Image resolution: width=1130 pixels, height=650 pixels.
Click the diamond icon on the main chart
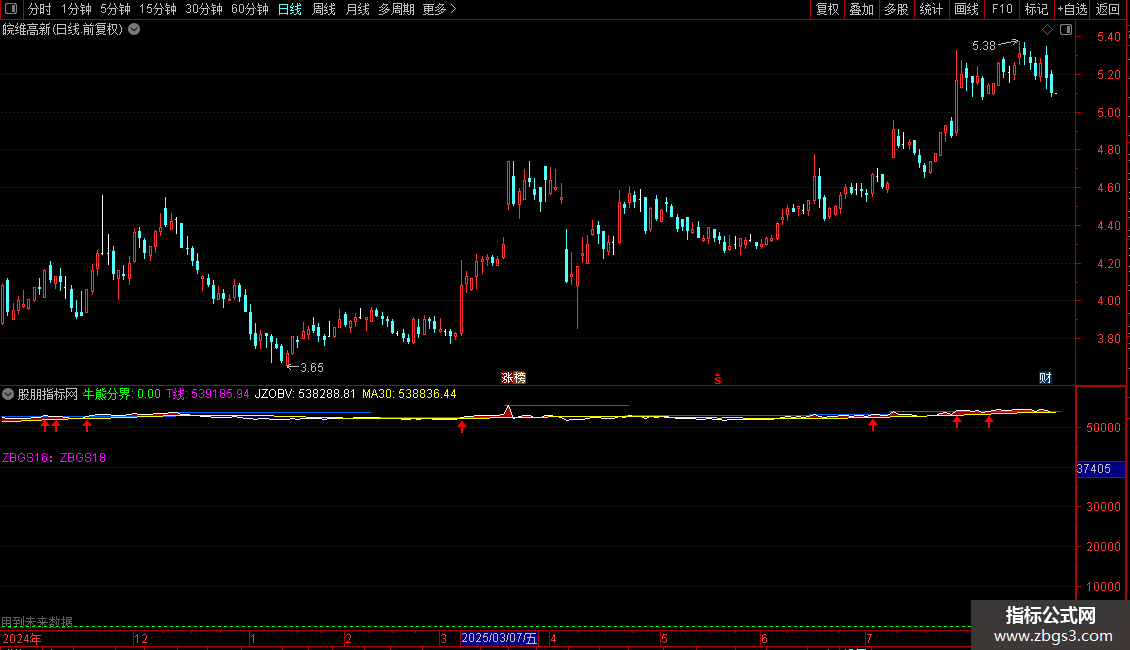tap(1048, 30)
